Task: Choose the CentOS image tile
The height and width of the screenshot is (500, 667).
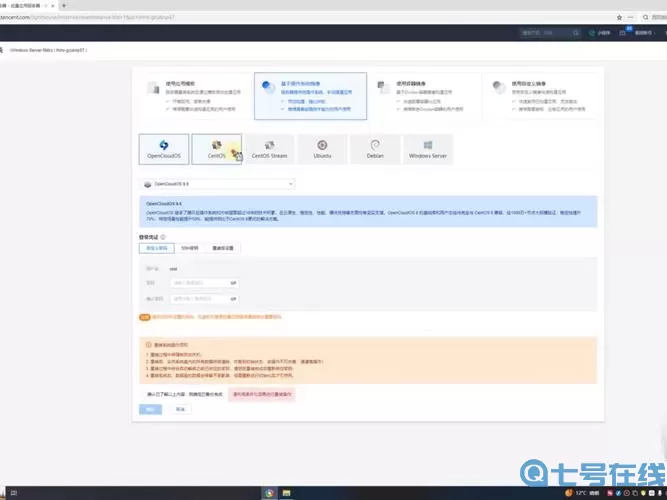Action: click(x=216, y=149)
